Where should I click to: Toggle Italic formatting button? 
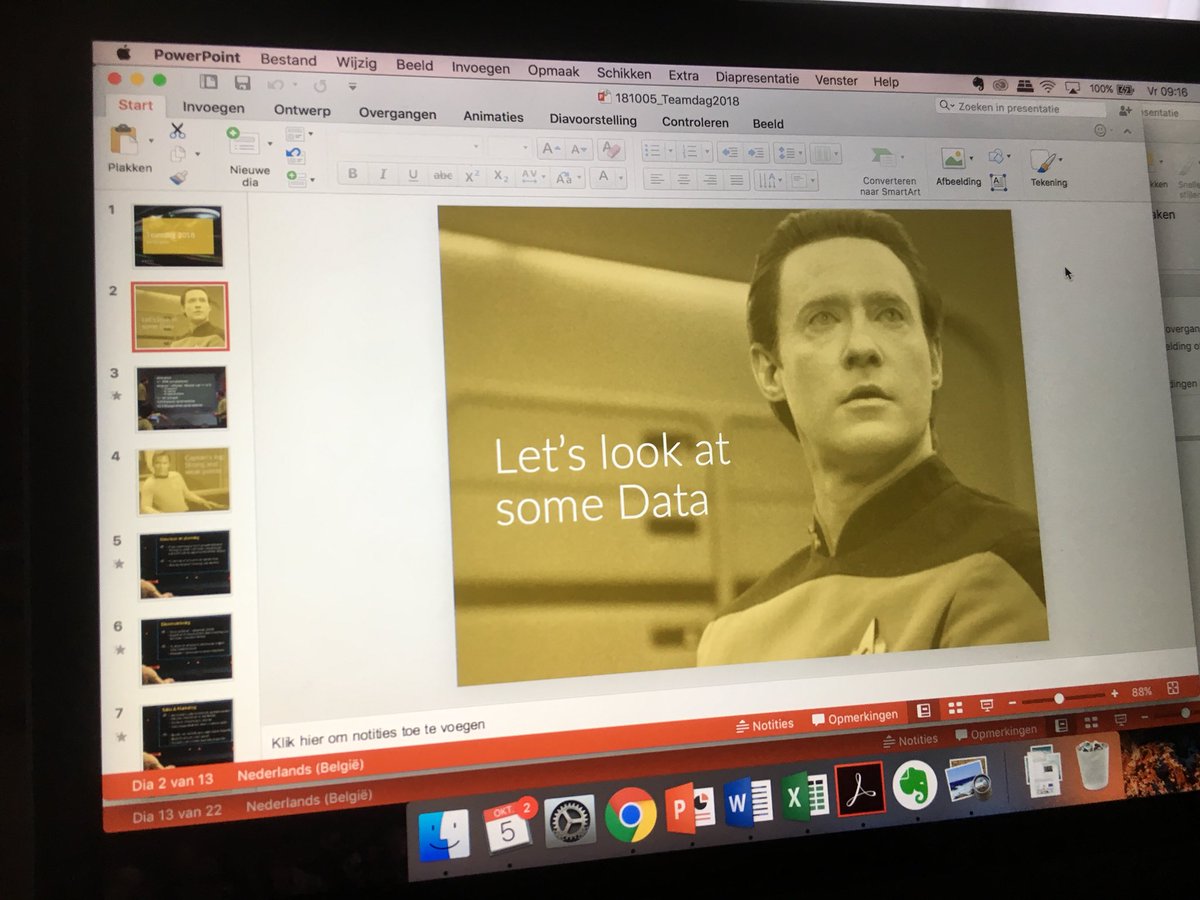[x=382, y=175]
